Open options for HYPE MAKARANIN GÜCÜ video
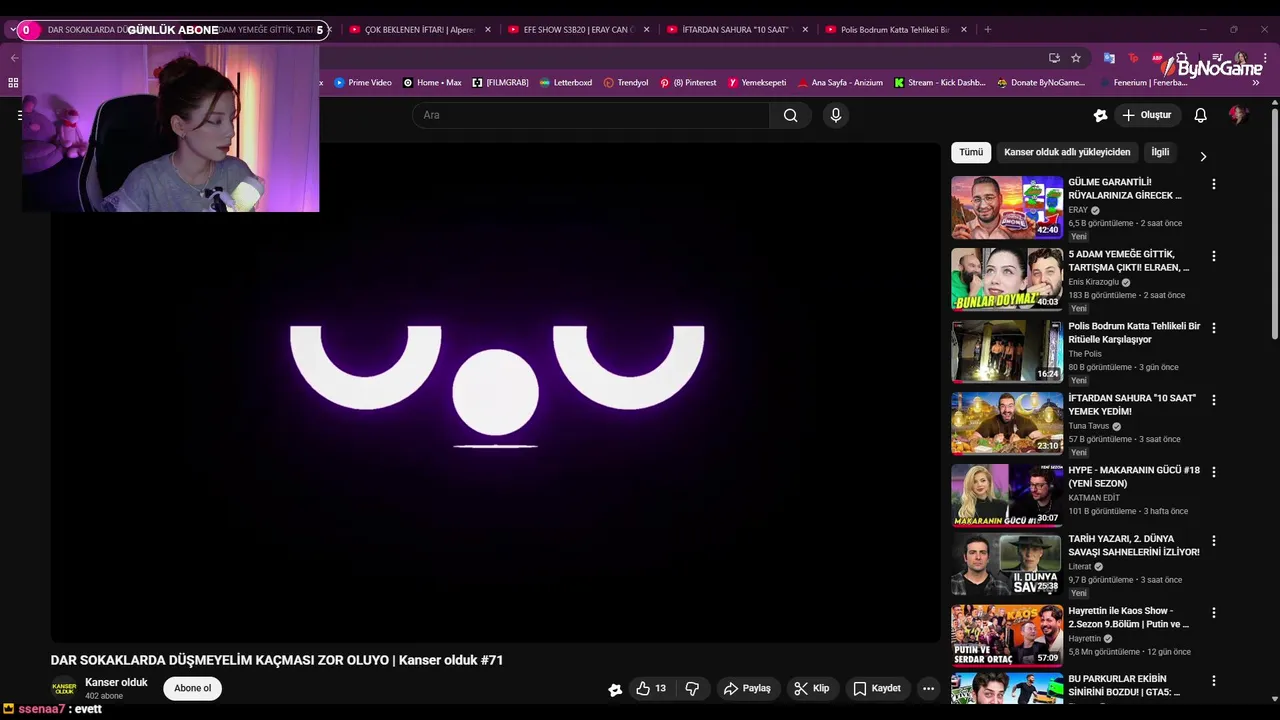This screenshot has height=720, width=1280. click(x=1214, y=472)
